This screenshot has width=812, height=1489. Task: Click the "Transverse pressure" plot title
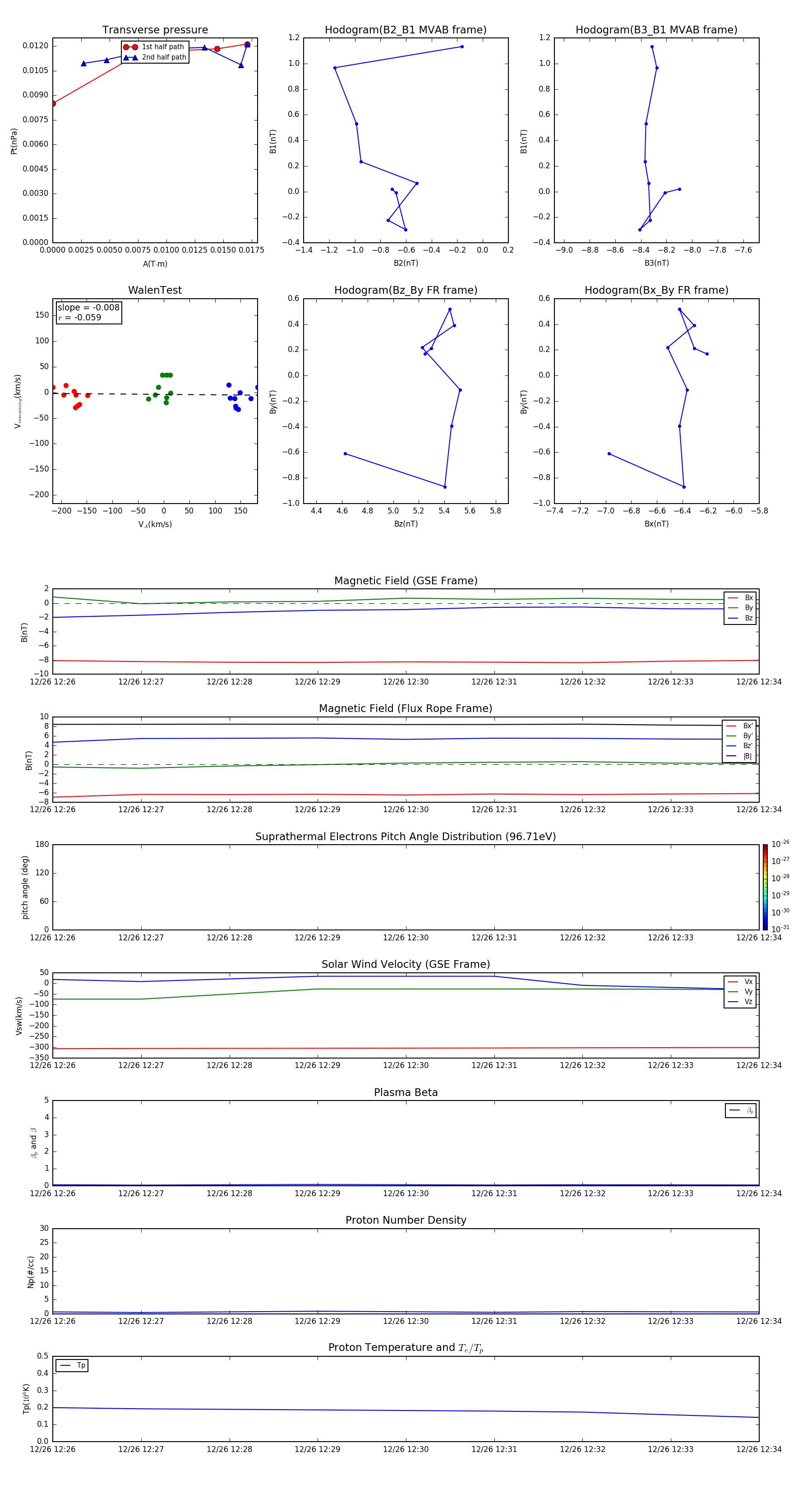pos(155,30)
